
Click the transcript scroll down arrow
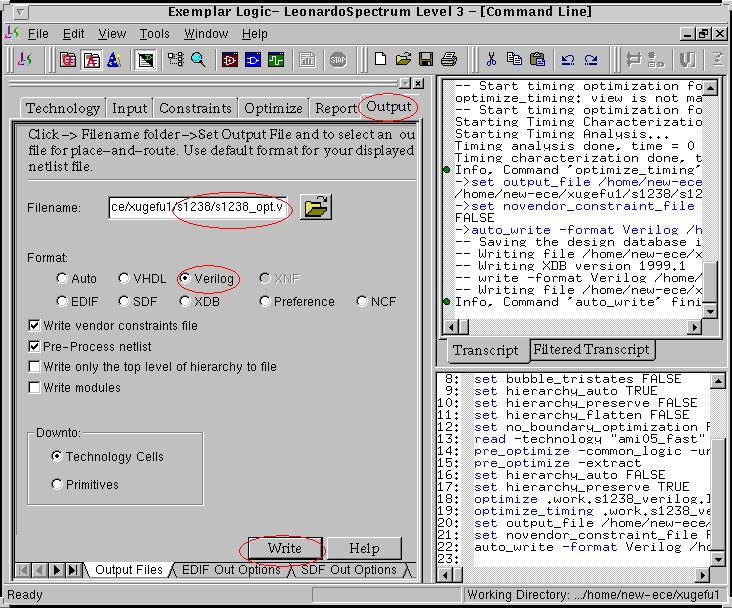click(710, 311)
